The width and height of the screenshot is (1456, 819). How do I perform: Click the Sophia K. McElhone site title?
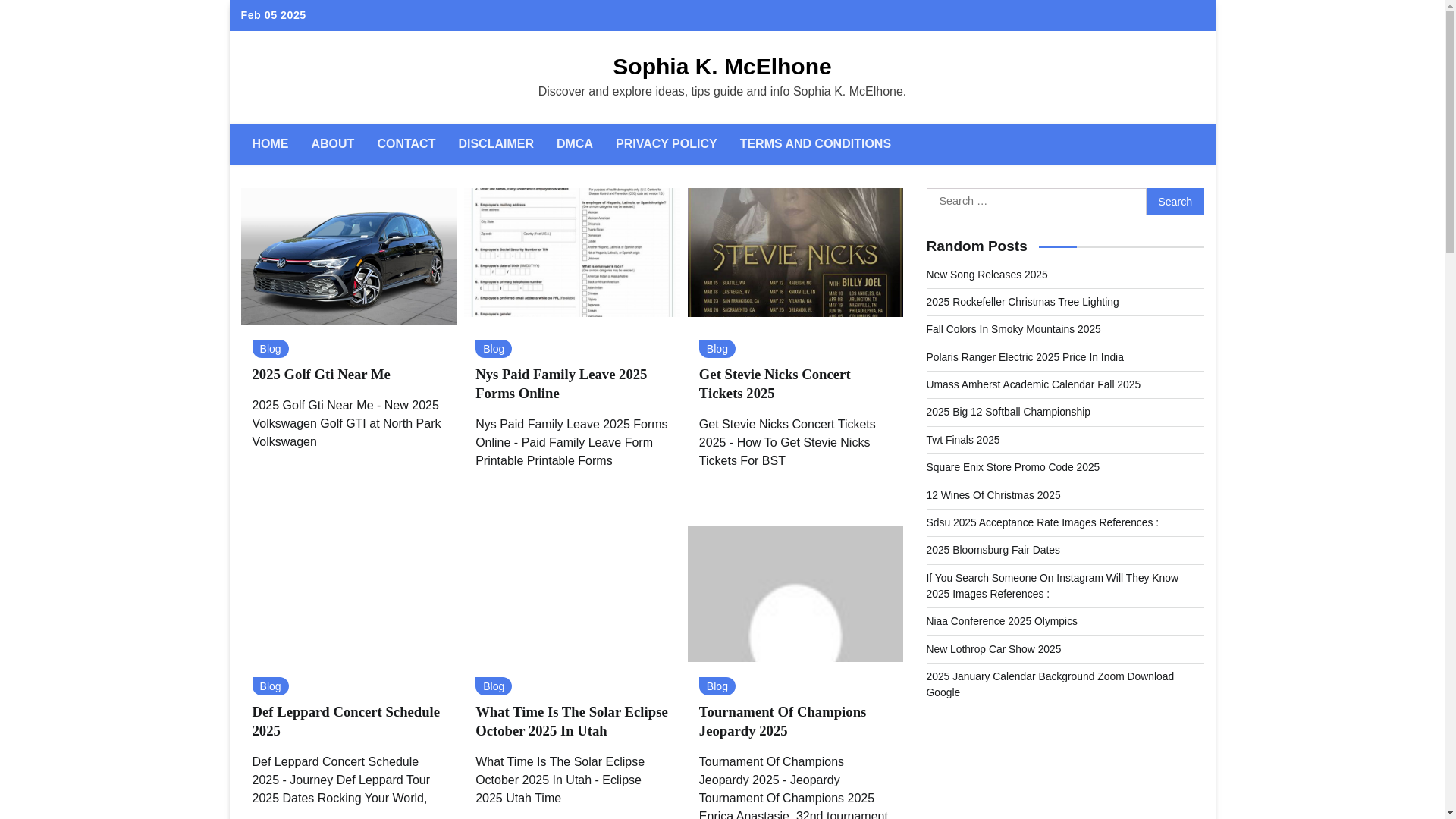pos(722,67)
